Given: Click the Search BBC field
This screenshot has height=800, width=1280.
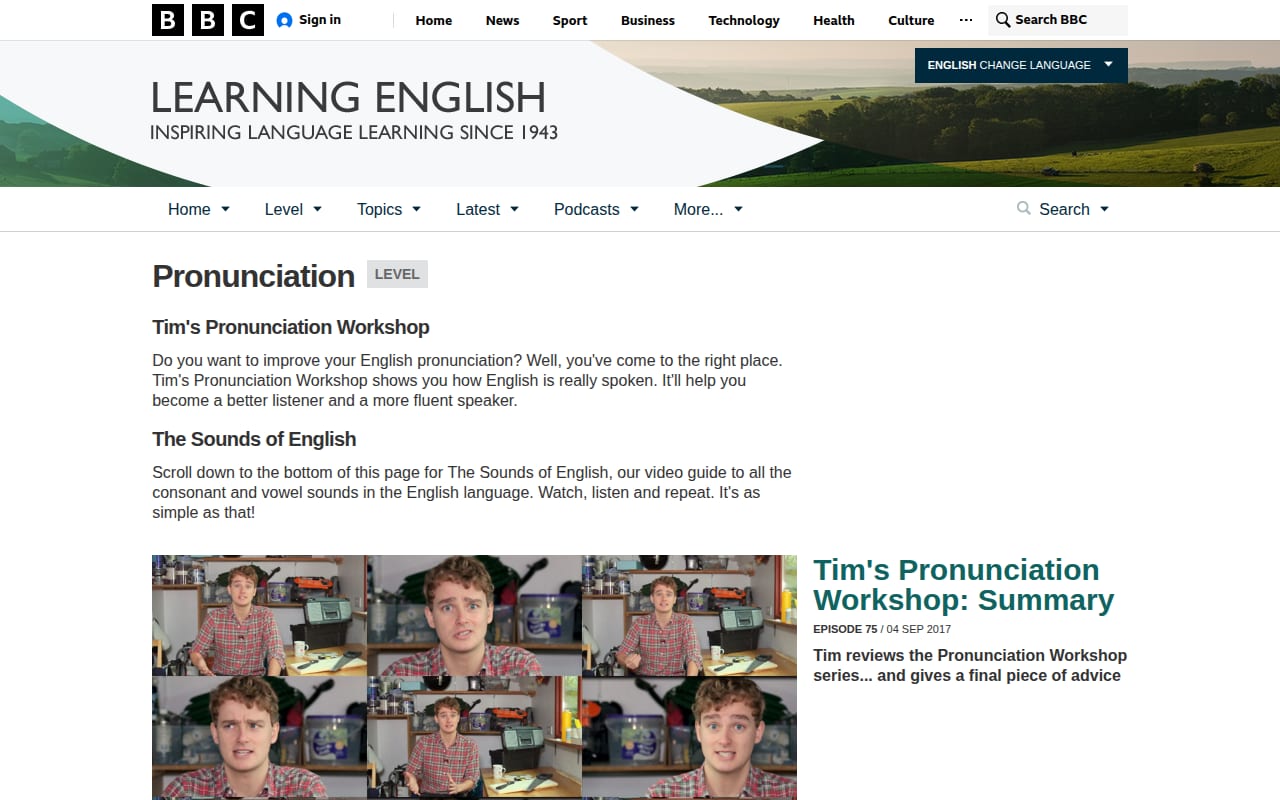Looking at the screenshot, I should (x=1058, y=20).
